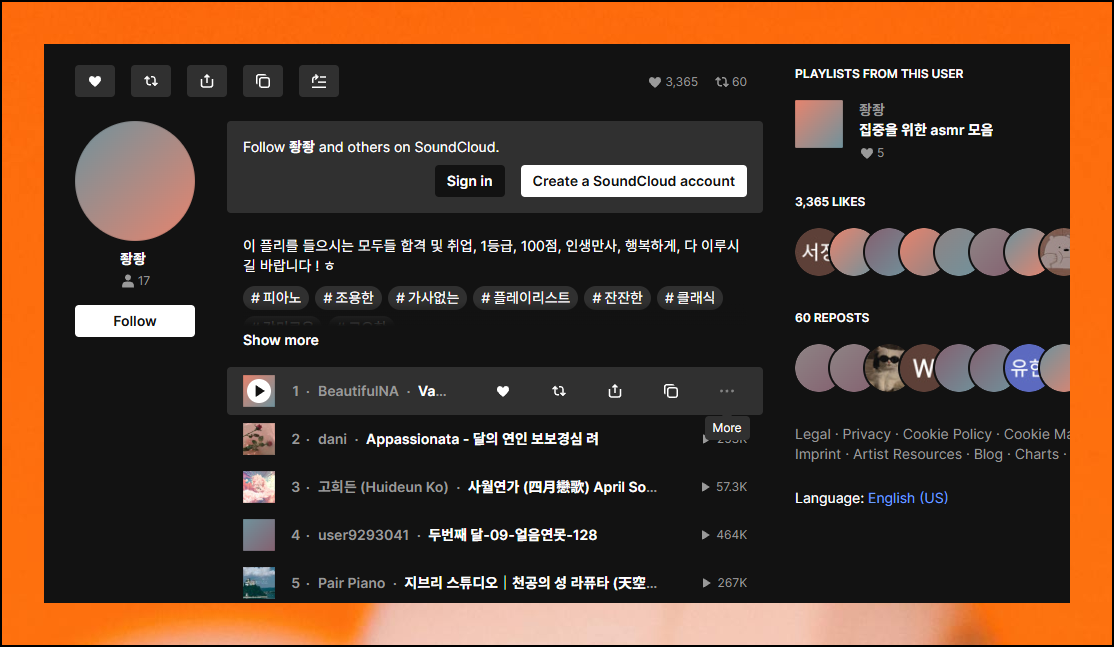Viewport: 1114px width, 647px height.
Task: Open the 짬짱 user avatar
Action: point(135,181)
